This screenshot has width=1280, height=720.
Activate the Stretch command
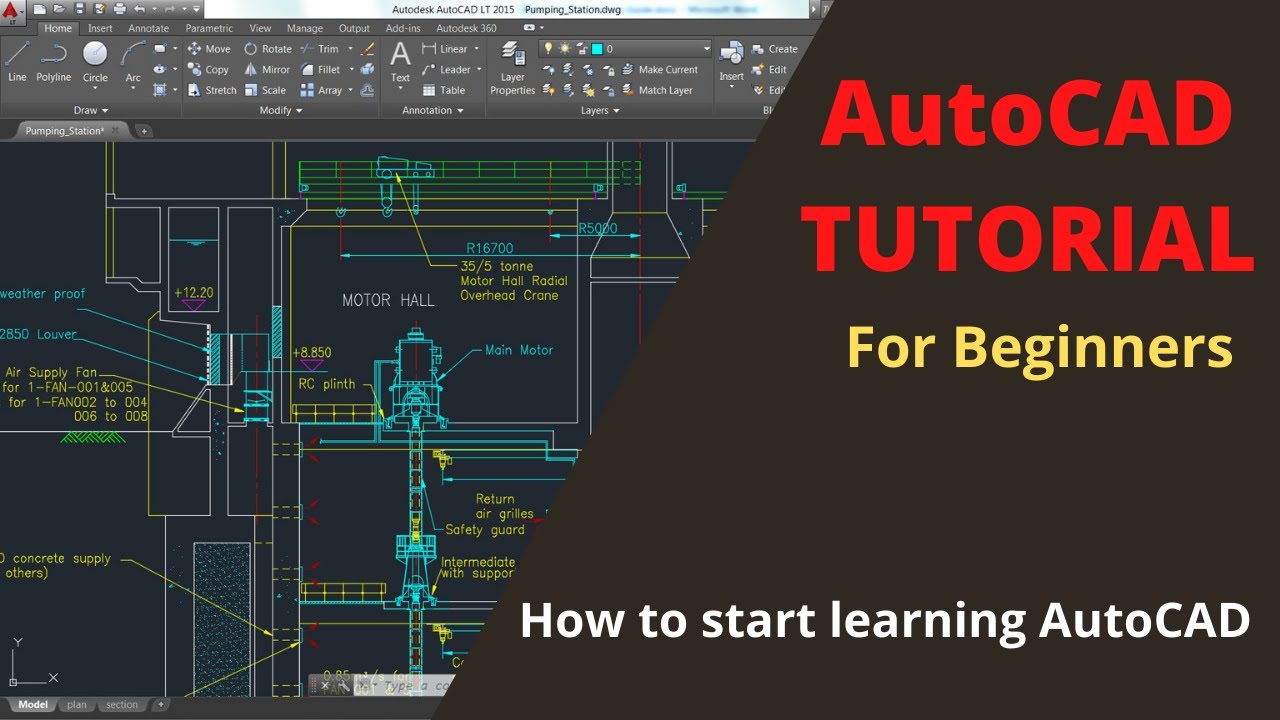click(x=212, y=90)
